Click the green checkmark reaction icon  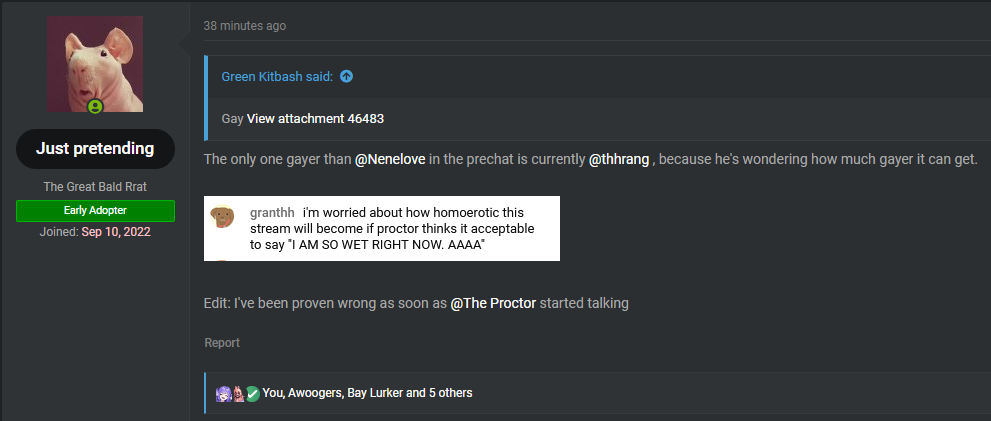tap(253, 393)
